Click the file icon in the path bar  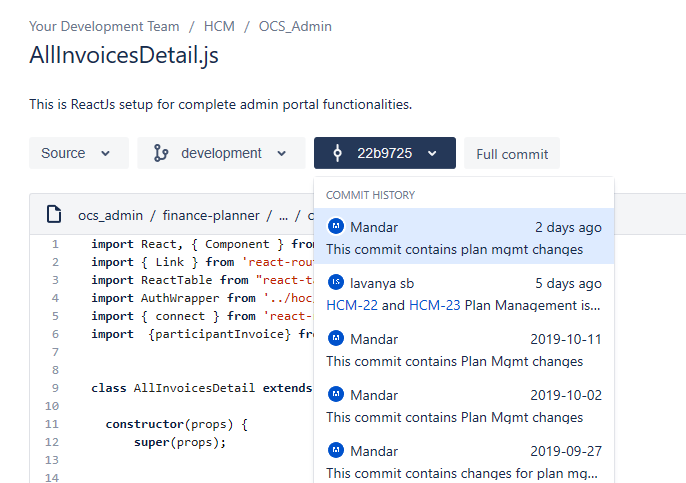54,214
